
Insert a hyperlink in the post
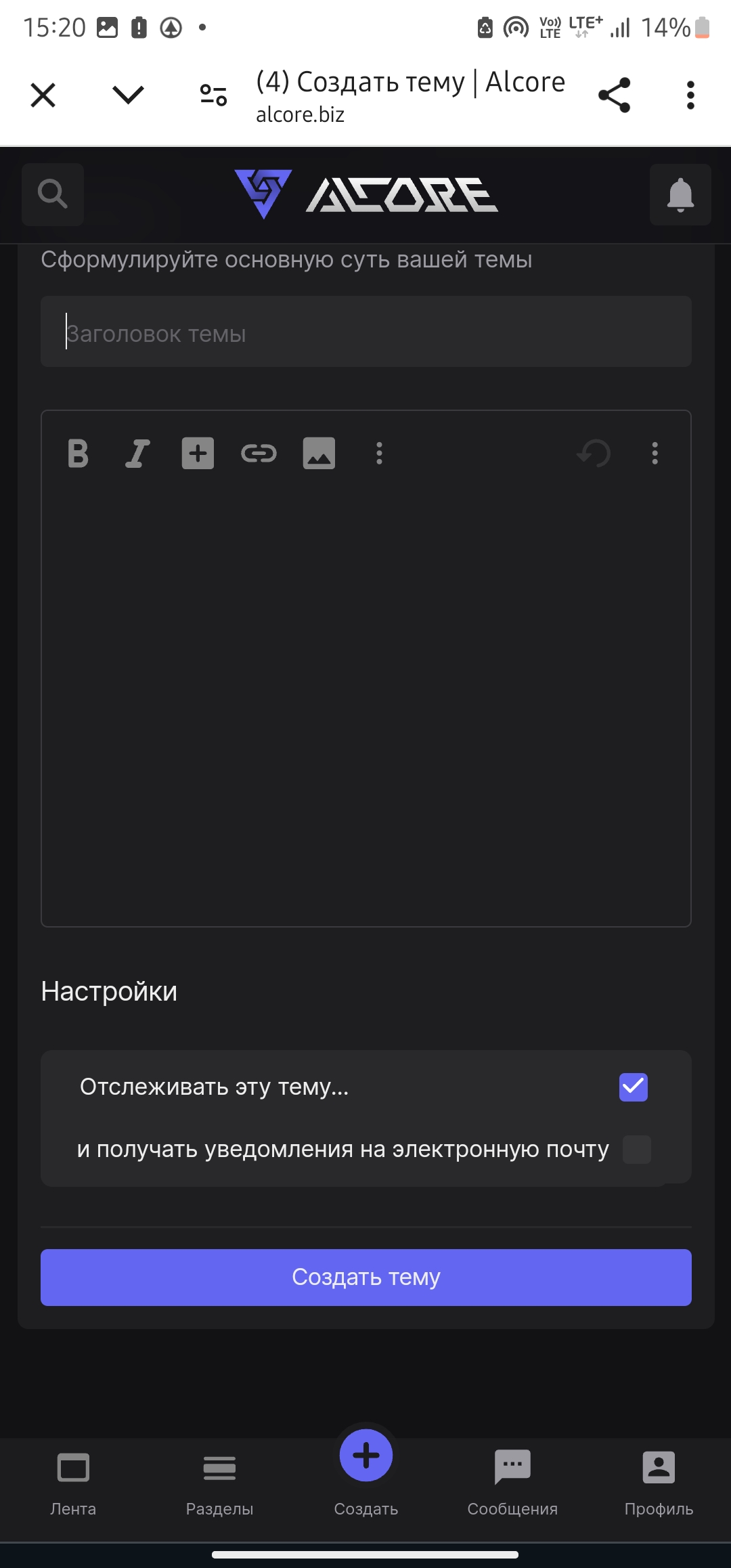point(259,454)
